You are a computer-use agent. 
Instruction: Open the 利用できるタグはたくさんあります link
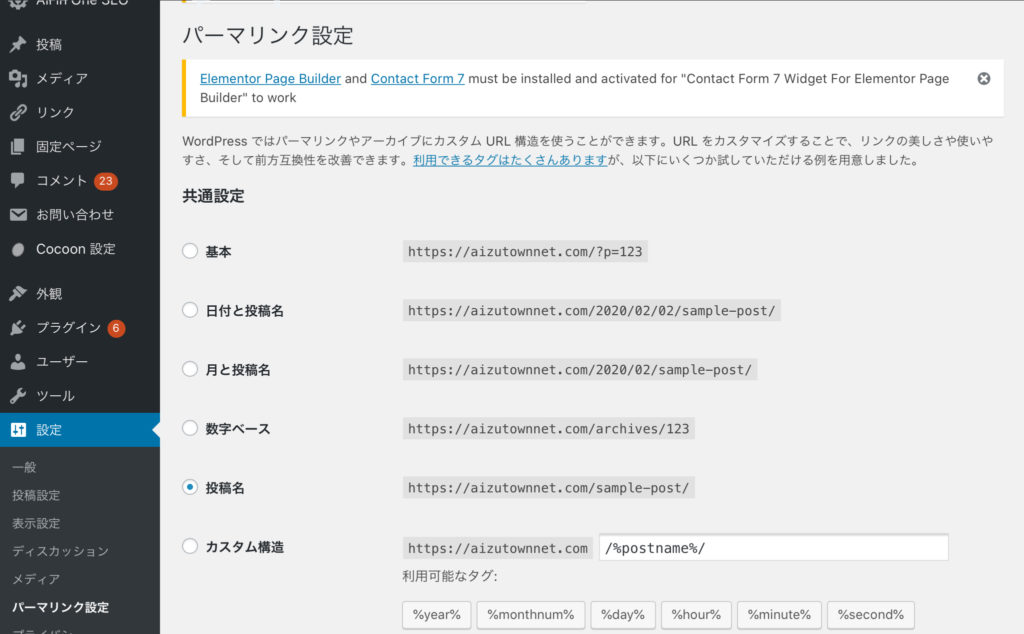click(x=510, y=160)
